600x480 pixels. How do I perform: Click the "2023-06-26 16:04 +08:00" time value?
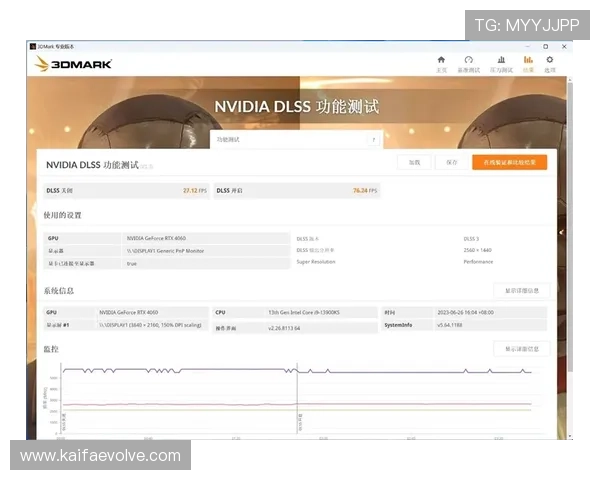click(x=465, y=313)
